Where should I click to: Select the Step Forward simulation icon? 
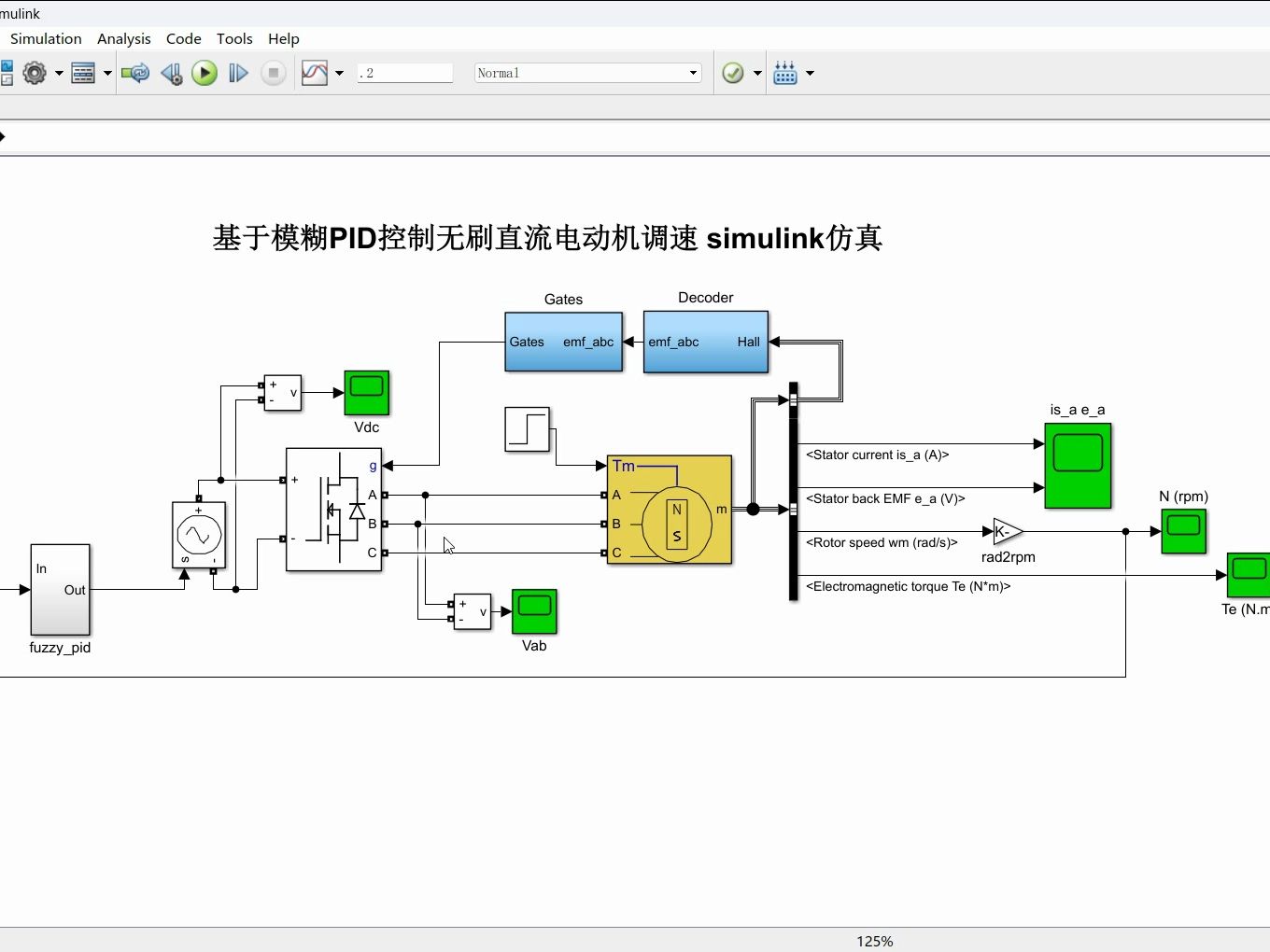(x=238, y=73)
